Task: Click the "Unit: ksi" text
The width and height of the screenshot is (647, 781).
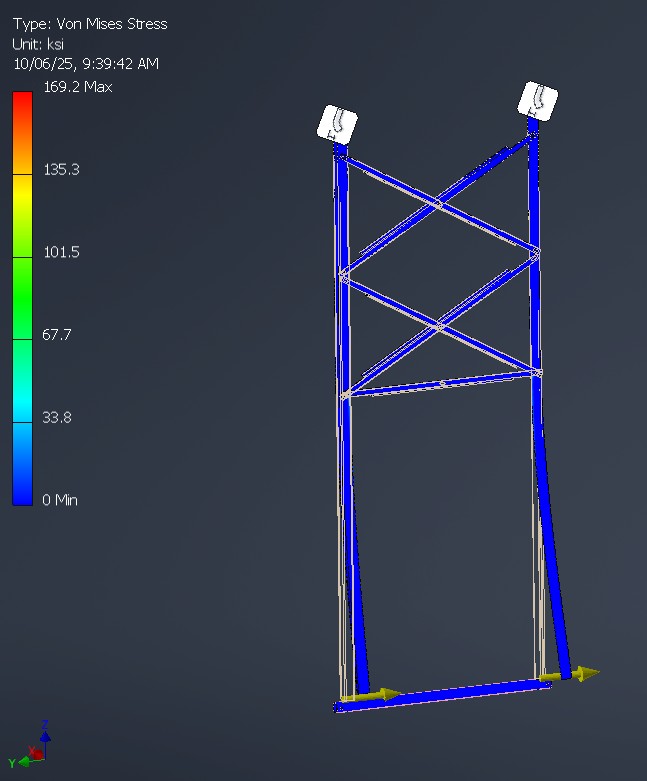Action: (x=41, y=43)
